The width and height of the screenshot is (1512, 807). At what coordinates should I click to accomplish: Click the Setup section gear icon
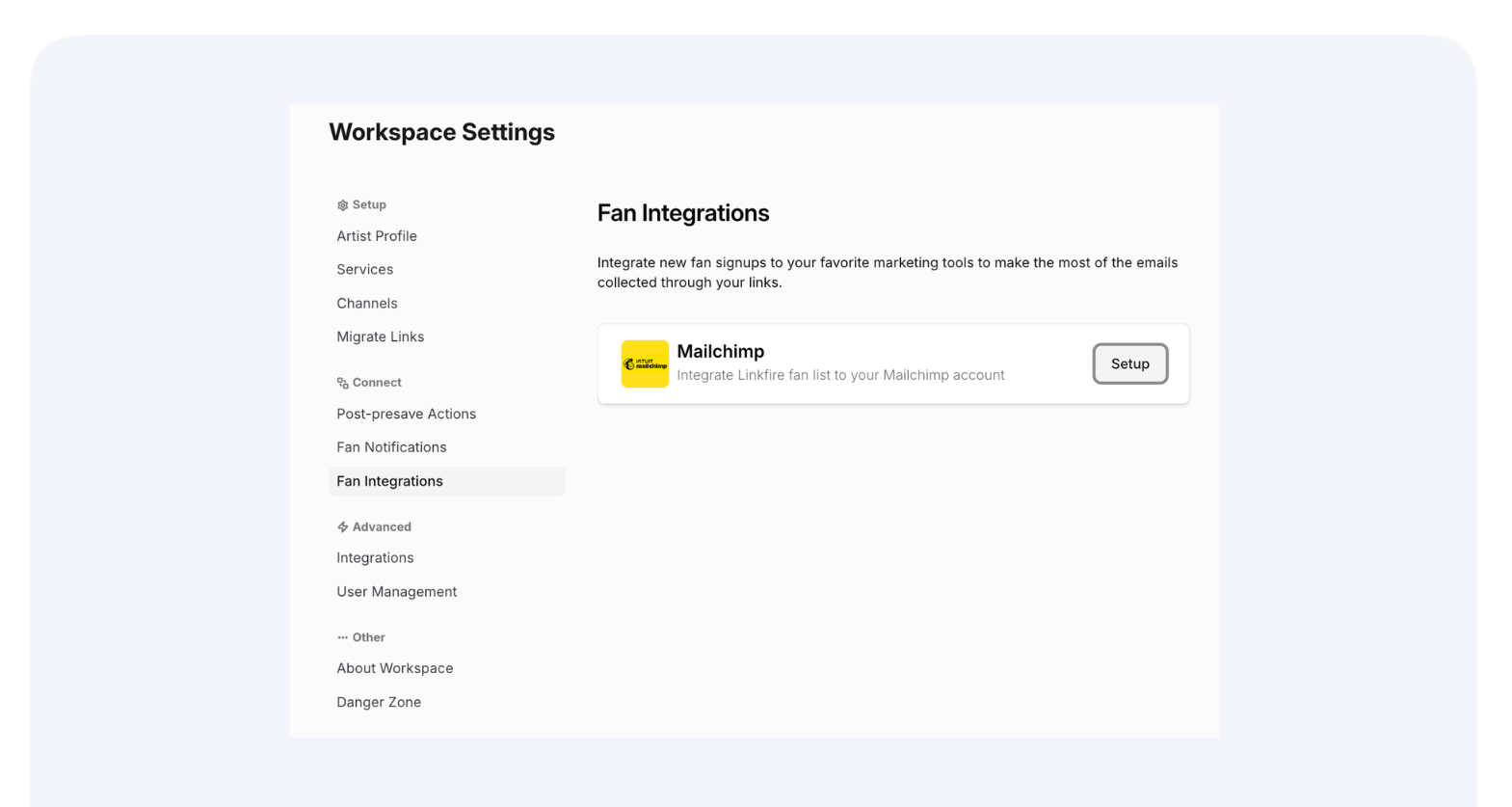342,205
